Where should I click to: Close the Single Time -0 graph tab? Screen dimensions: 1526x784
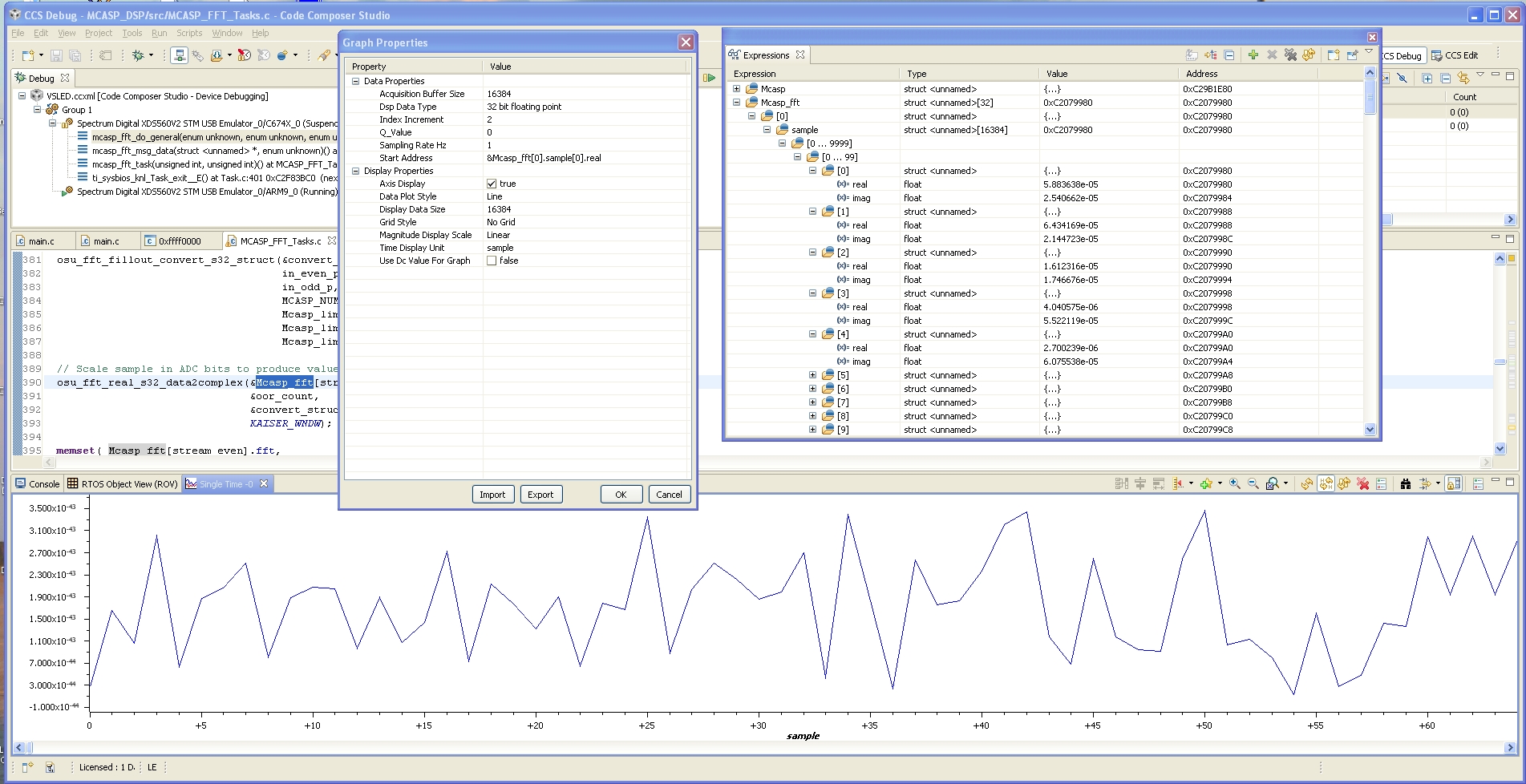click(x=263, y=483)
